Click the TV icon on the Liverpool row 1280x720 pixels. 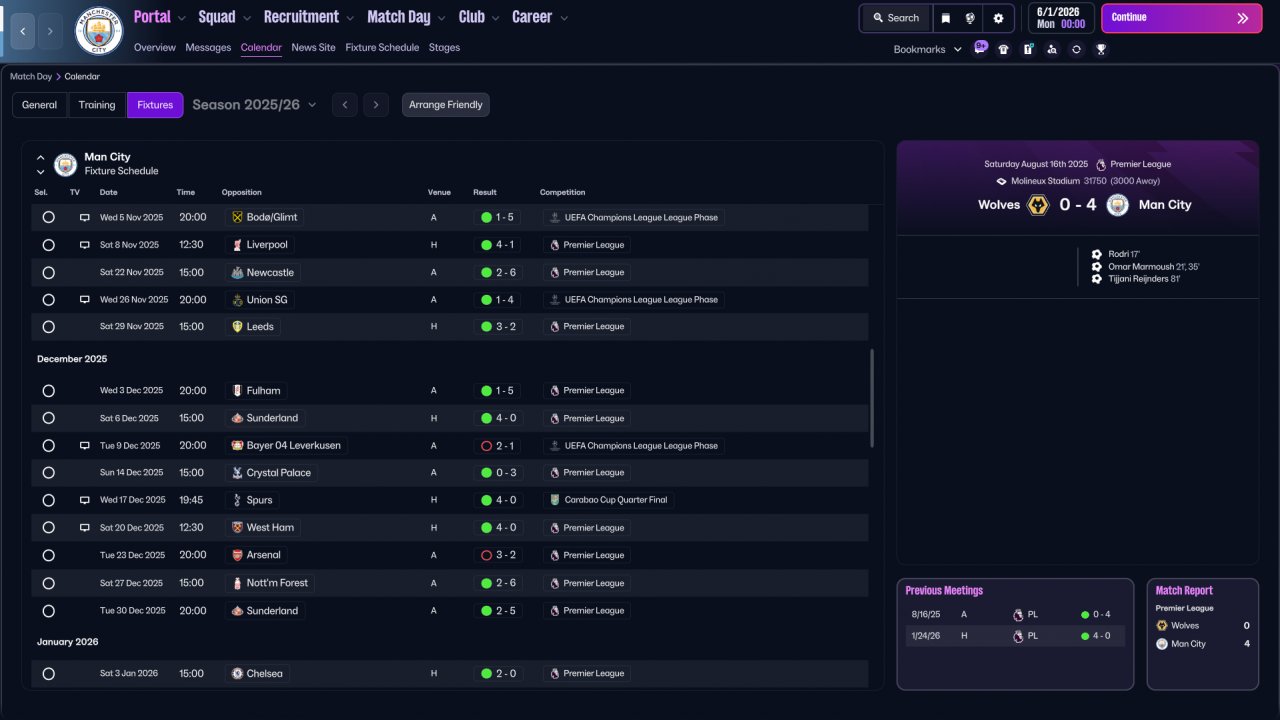tap(85, 245)
